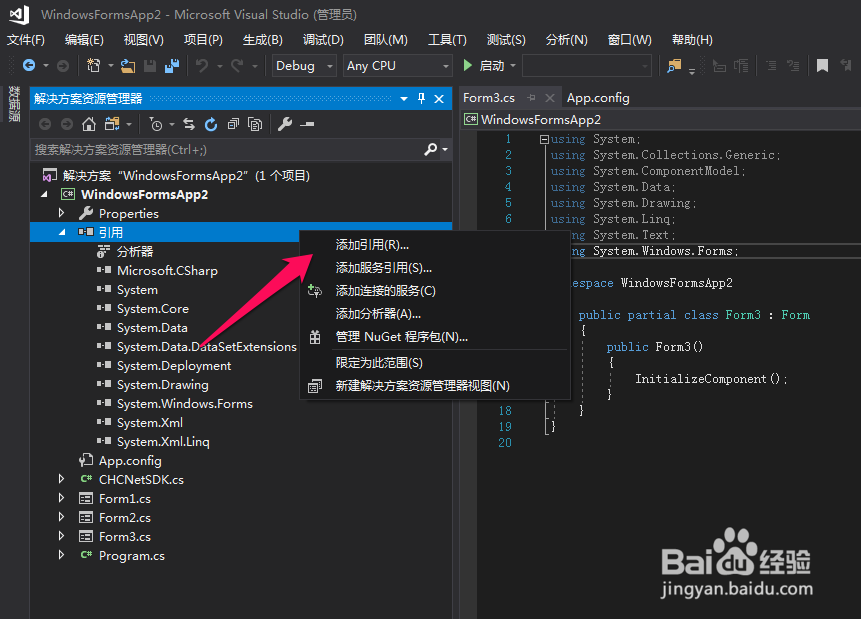
Task: Click Sync with Active Document icon
Action: 189,125
